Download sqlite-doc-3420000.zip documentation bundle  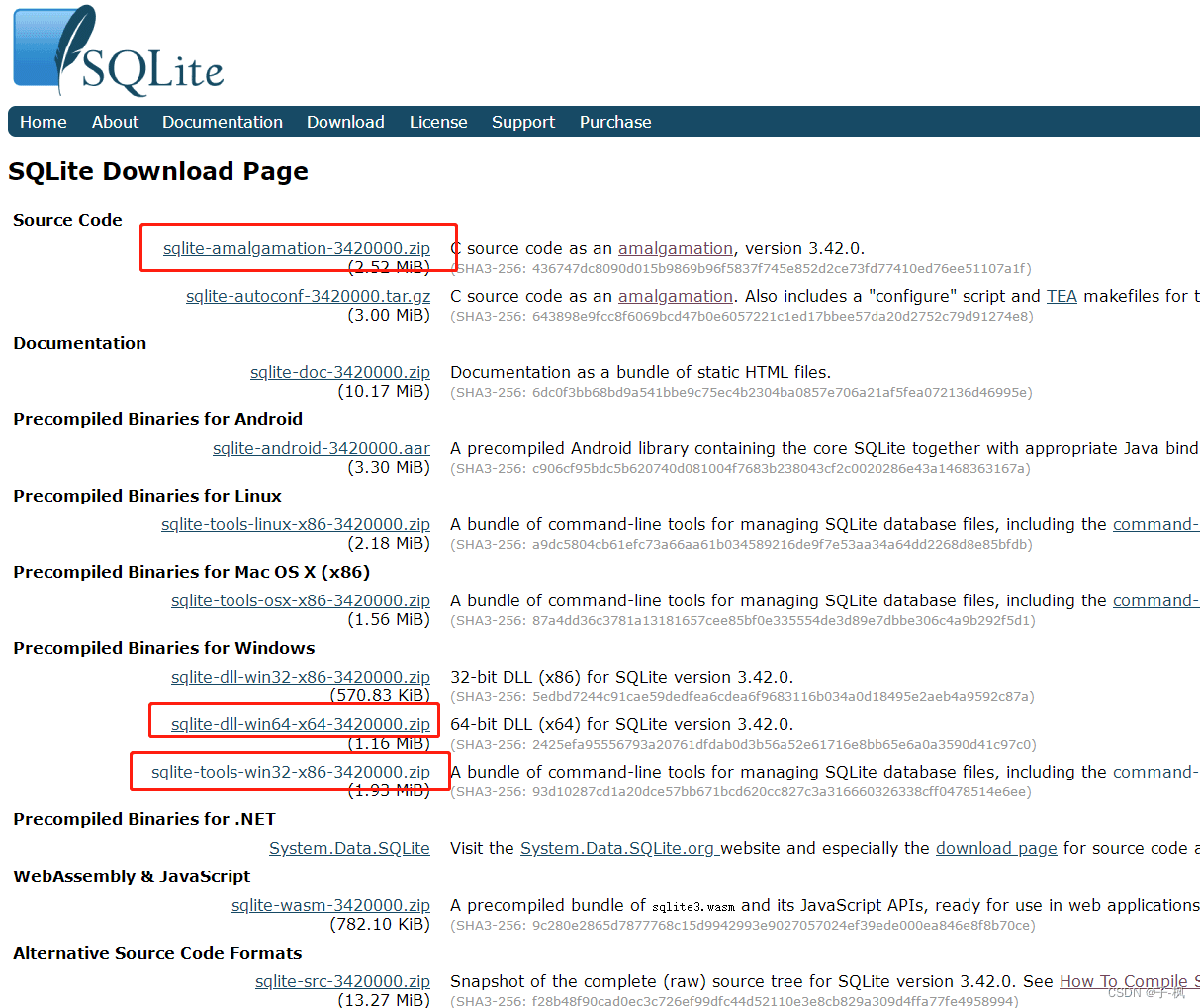340,371
